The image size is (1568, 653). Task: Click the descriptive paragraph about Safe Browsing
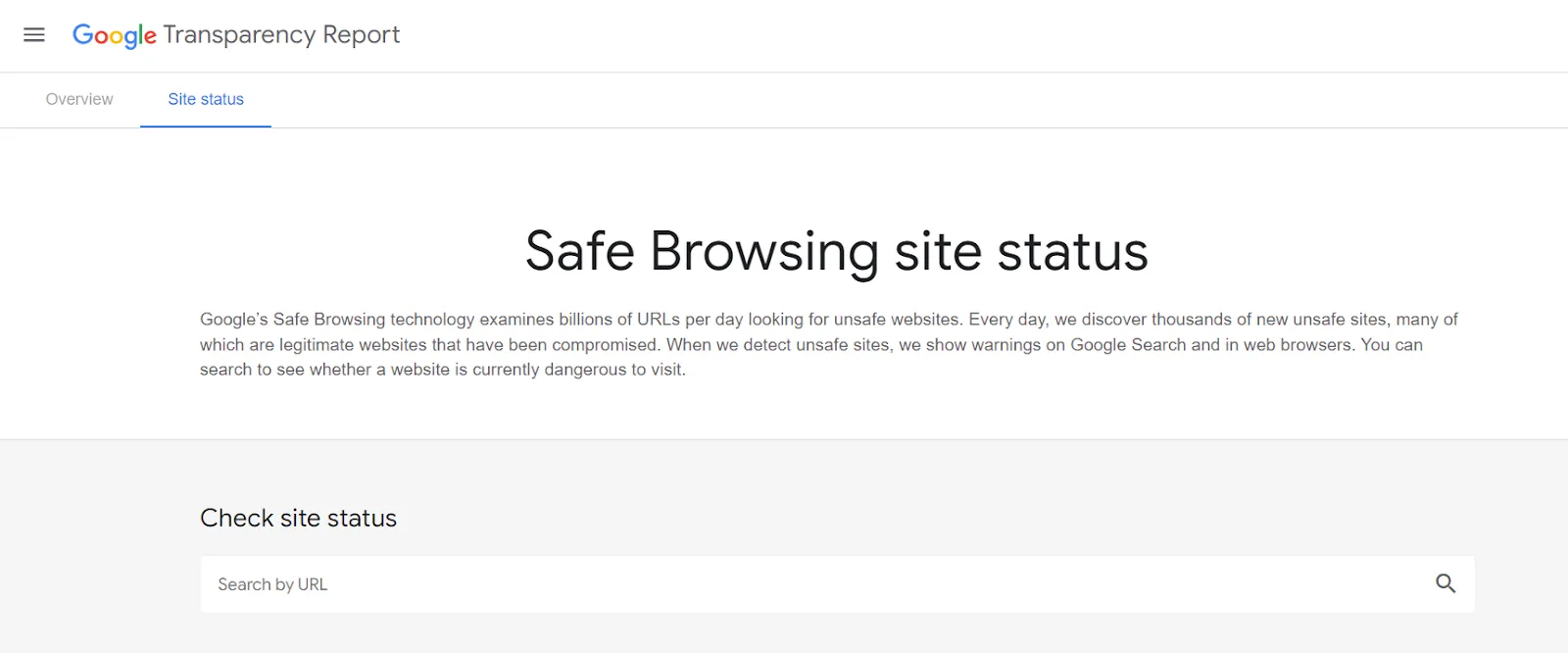(828, 344)
